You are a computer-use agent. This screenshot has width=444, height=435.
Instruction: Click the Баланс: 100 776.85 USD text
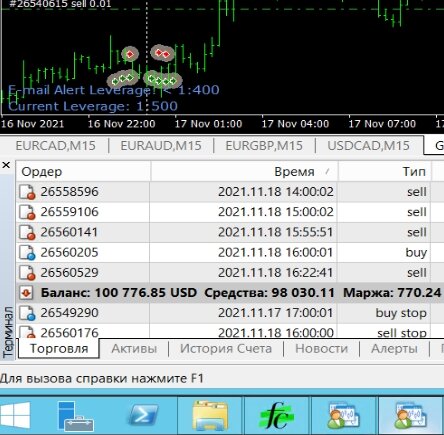[119, 293]
